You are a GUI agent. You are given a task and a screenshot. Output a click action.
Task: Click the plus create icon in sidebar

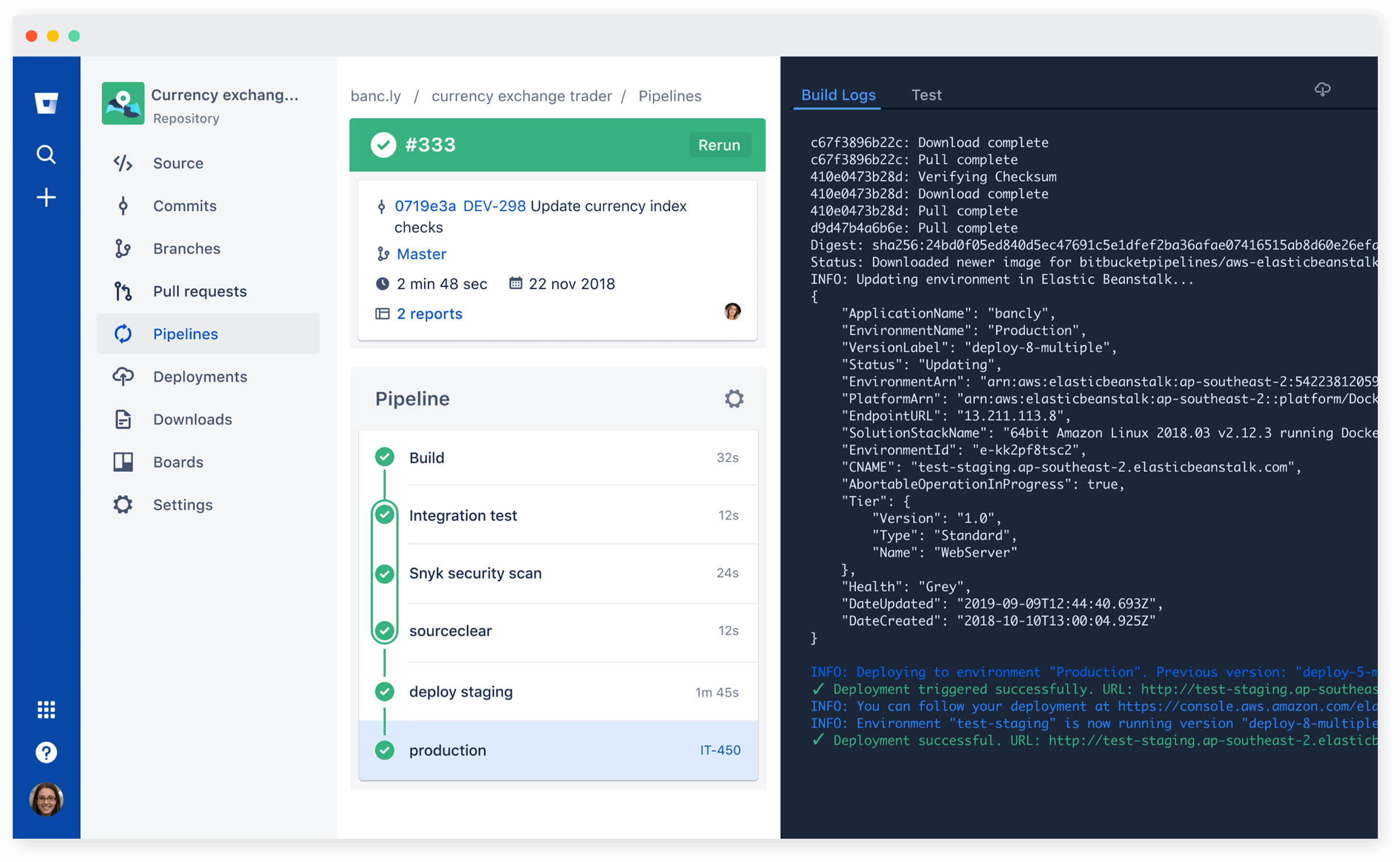pyautogui.click(x=46, y=198)
